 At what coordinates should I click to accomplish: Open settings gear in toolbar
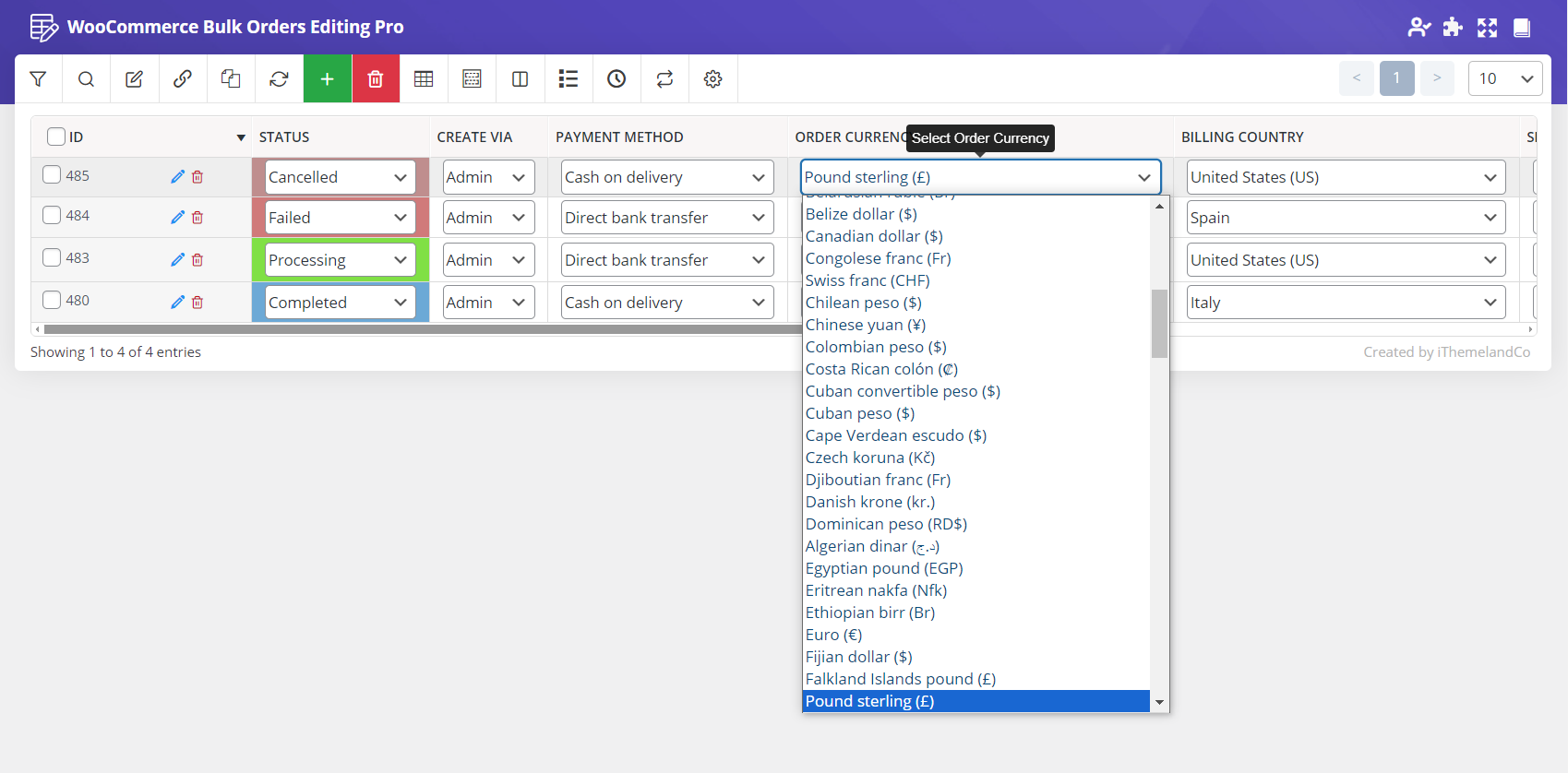(712, 79)
